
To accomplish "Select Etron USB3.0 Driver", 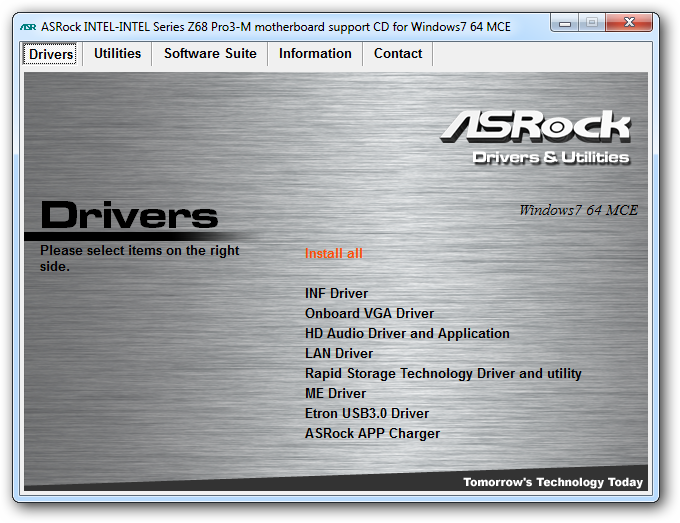I will (367, 413).
